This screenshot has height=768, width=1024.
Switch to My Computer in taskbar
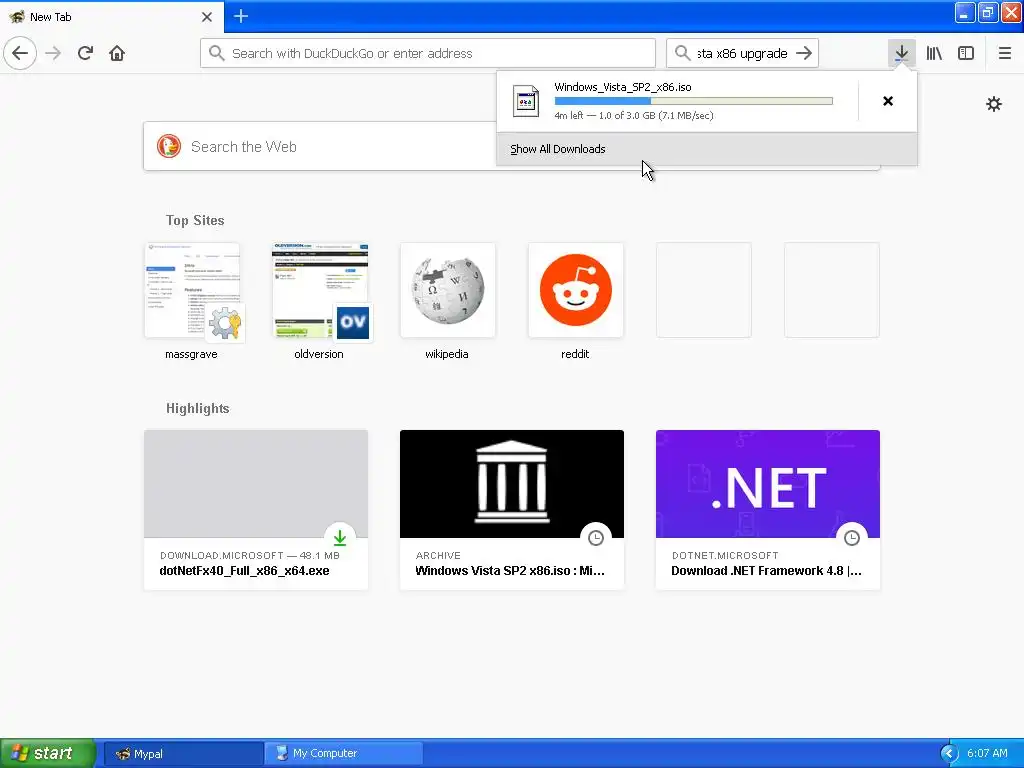point(344,754)
